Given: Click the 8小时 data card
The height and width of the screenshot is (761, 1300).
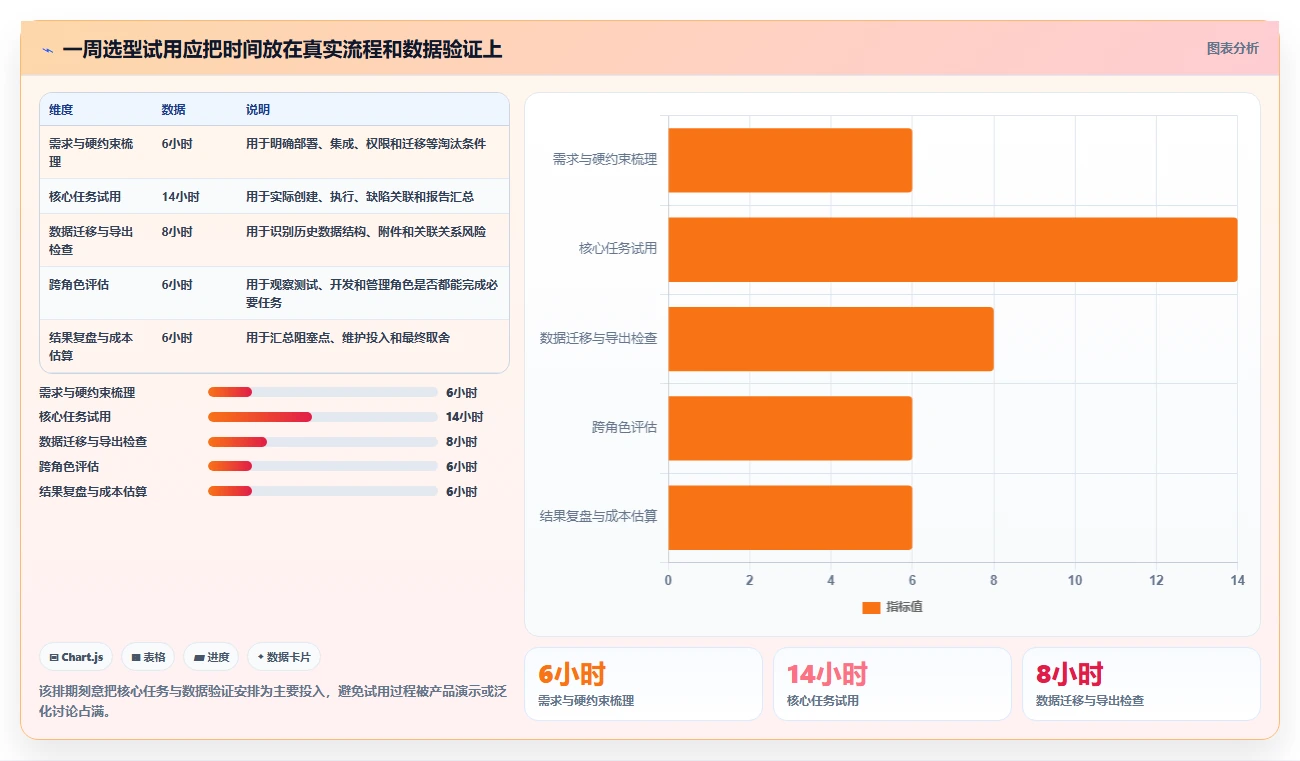Looking at the screenshot, I should point(1141,684).
